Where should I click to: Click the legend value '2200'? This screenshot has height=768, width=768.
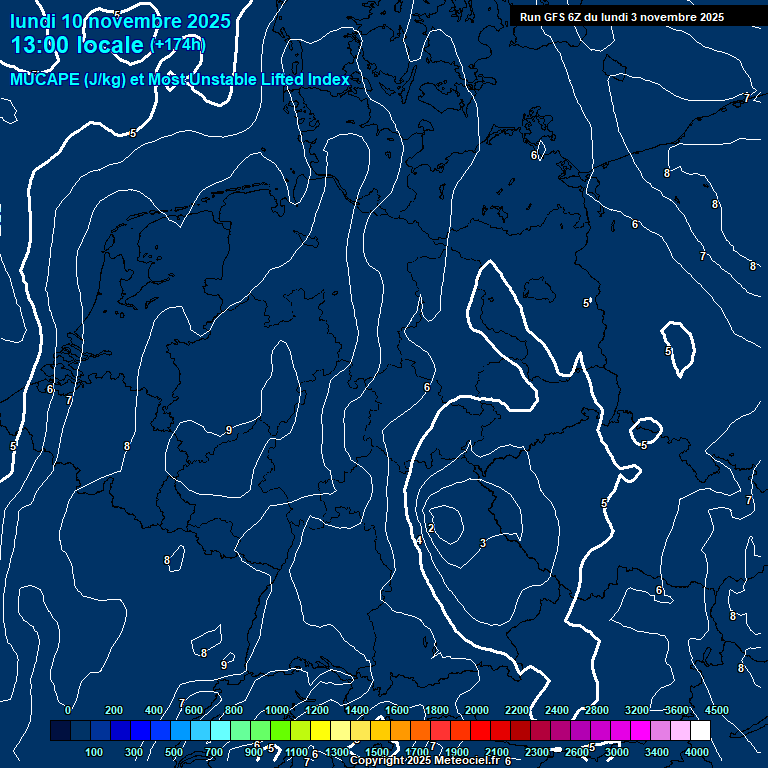point(517,710)
